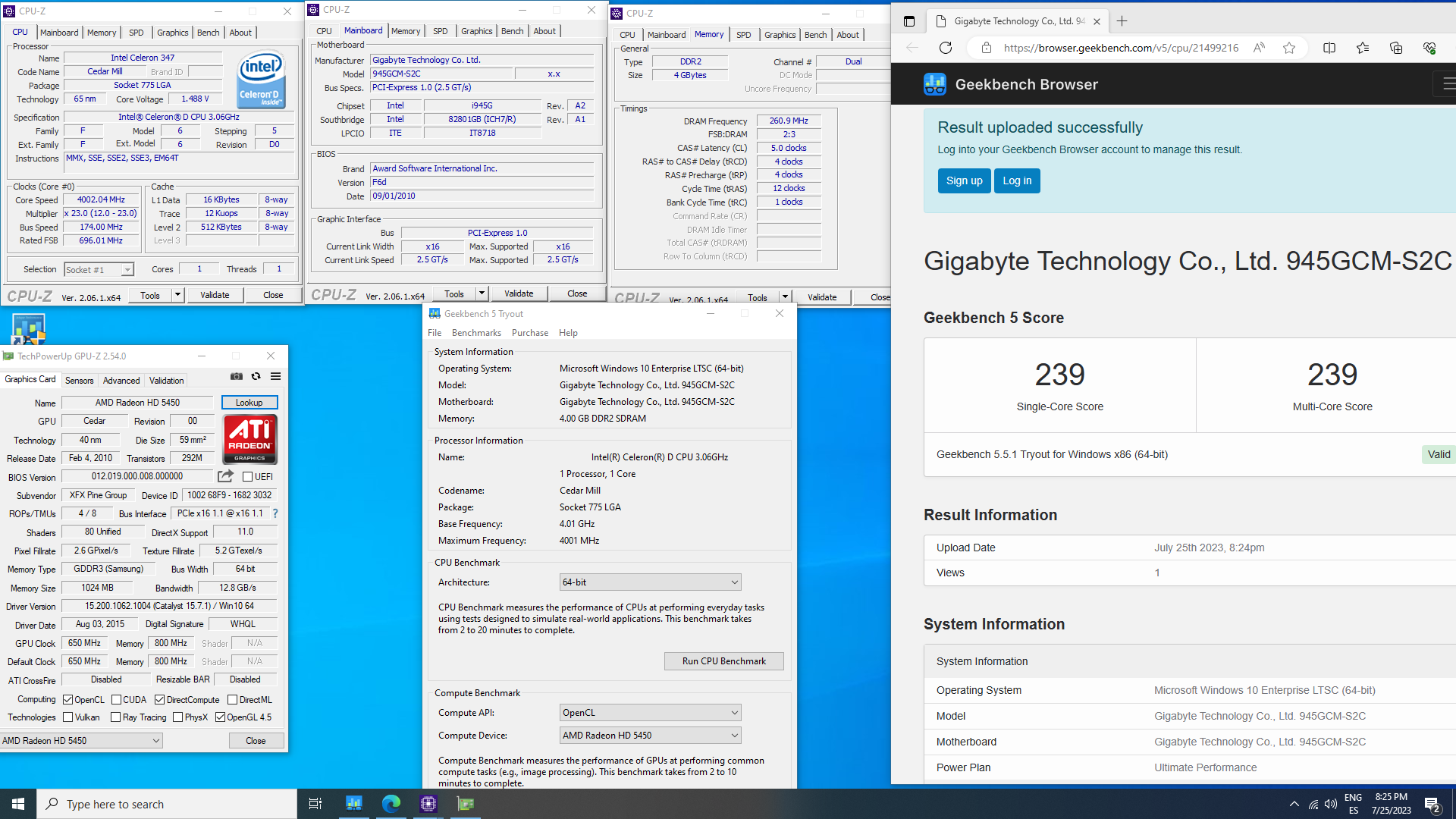Image resolution: width=1456 pixels, height=819 pixels.
Task: Click the BIOS export share icon in GPU-Z
Action: (x=225, y=476)
